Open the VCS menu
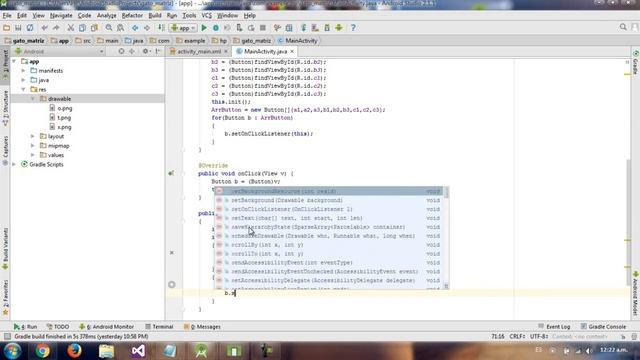640x360 pixels. point(207,16)
